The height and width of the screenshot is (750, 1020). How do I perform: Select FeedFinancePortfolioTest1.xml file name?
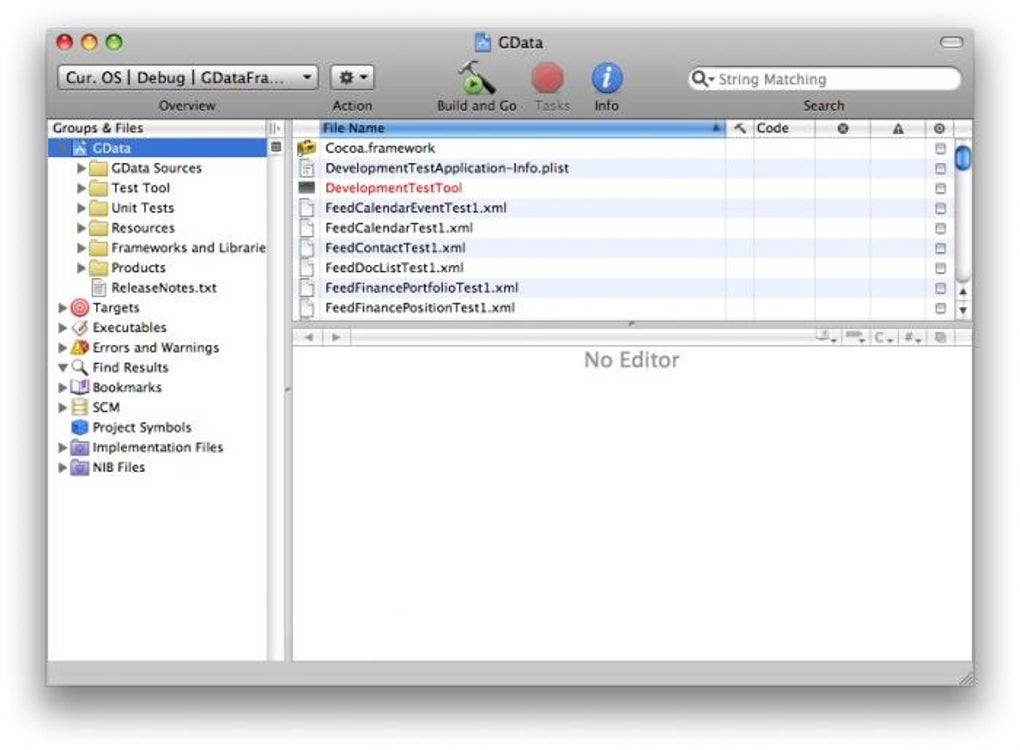pyautogui.click(x=422, y=288)
